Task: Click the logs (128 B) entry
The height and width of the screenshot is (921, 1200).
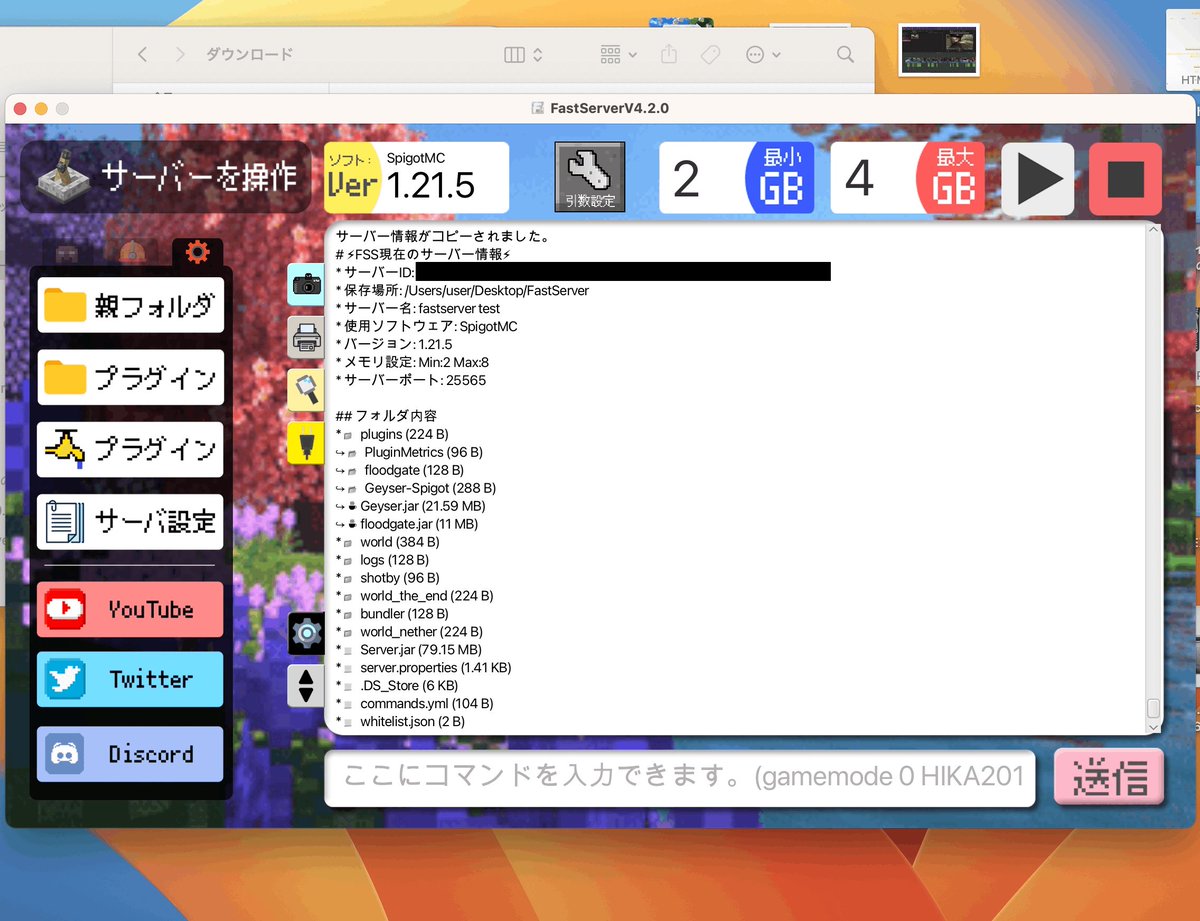Action: (382, 560)
